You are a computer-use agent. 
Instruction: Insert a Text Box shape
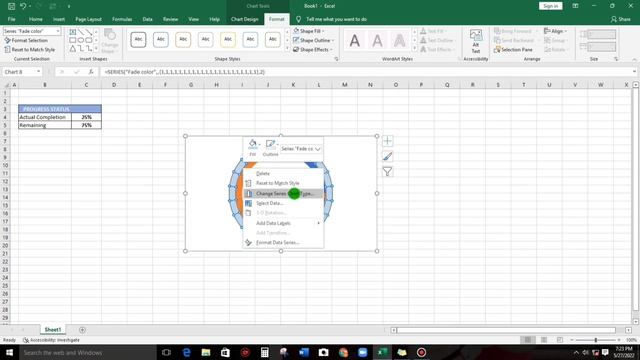click(73, 32)
